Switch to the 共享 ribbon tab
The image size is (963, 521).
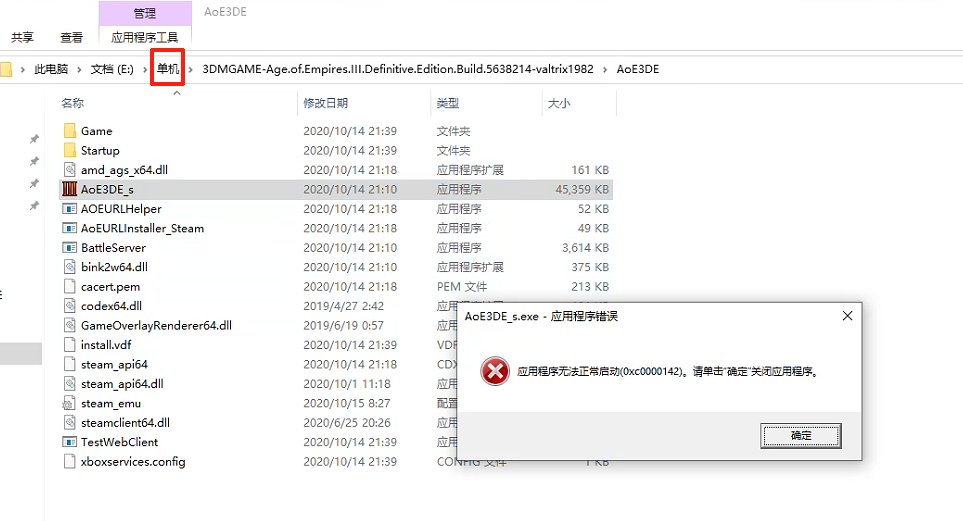click(22, 37)
